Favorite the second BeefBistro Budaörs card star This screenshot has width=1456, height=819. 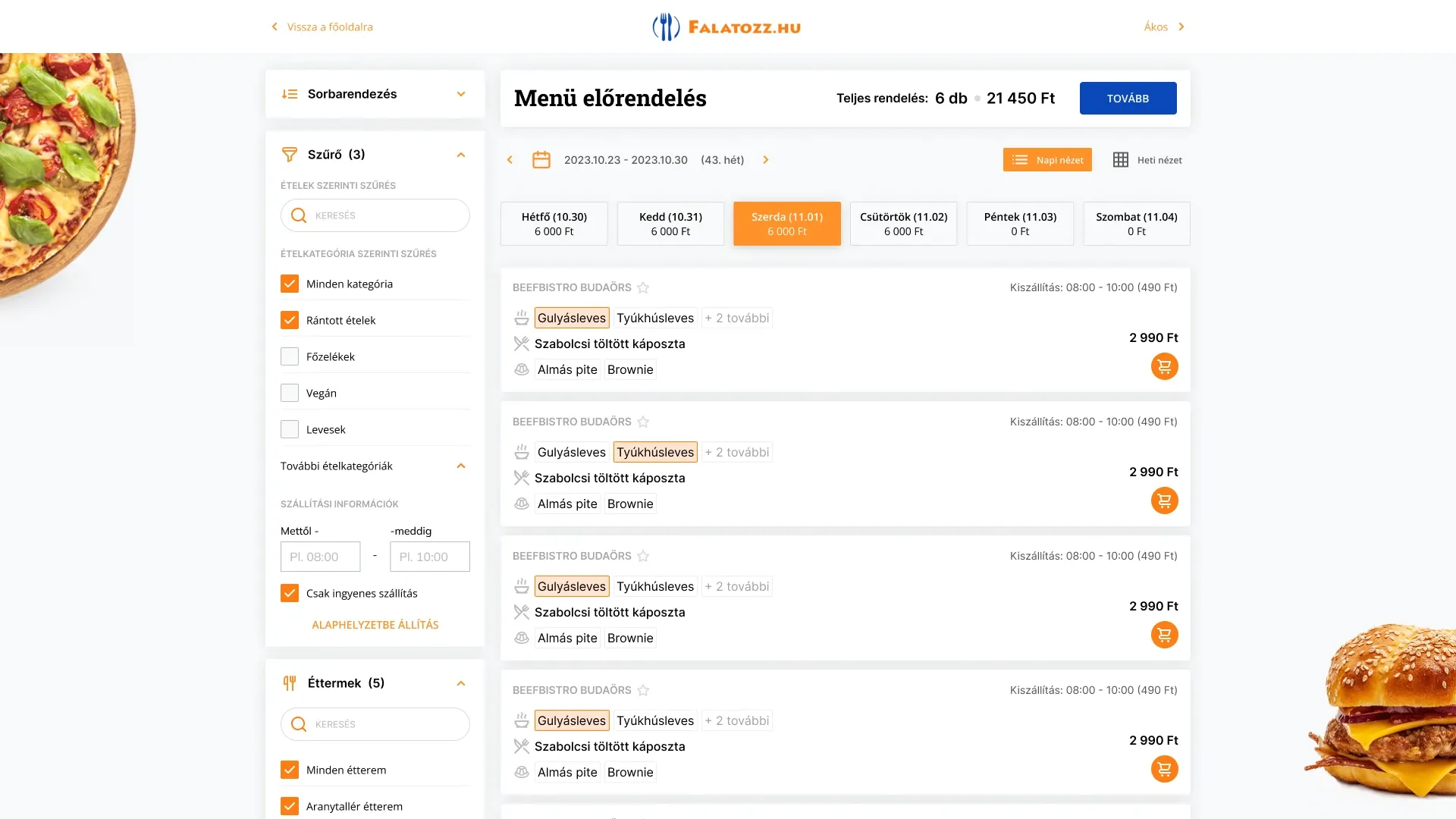[x=643, y=422]
